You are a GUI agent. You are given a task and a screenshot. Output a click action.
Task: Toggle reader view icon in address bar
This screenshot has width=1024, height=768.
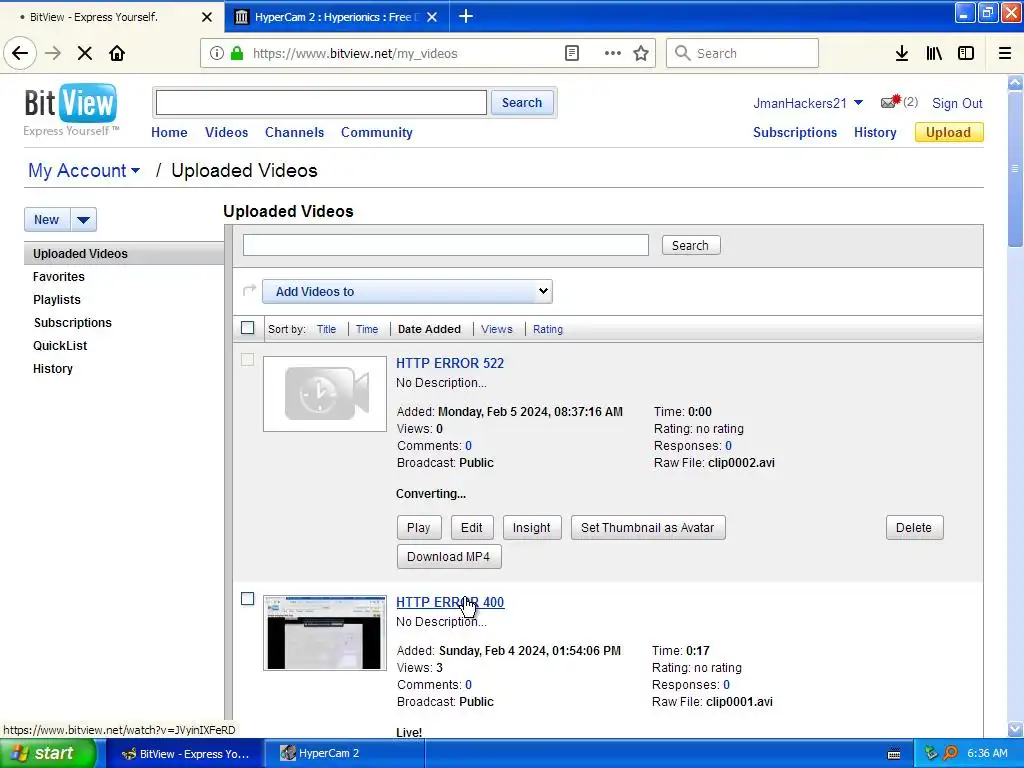[x=571, y=54]
